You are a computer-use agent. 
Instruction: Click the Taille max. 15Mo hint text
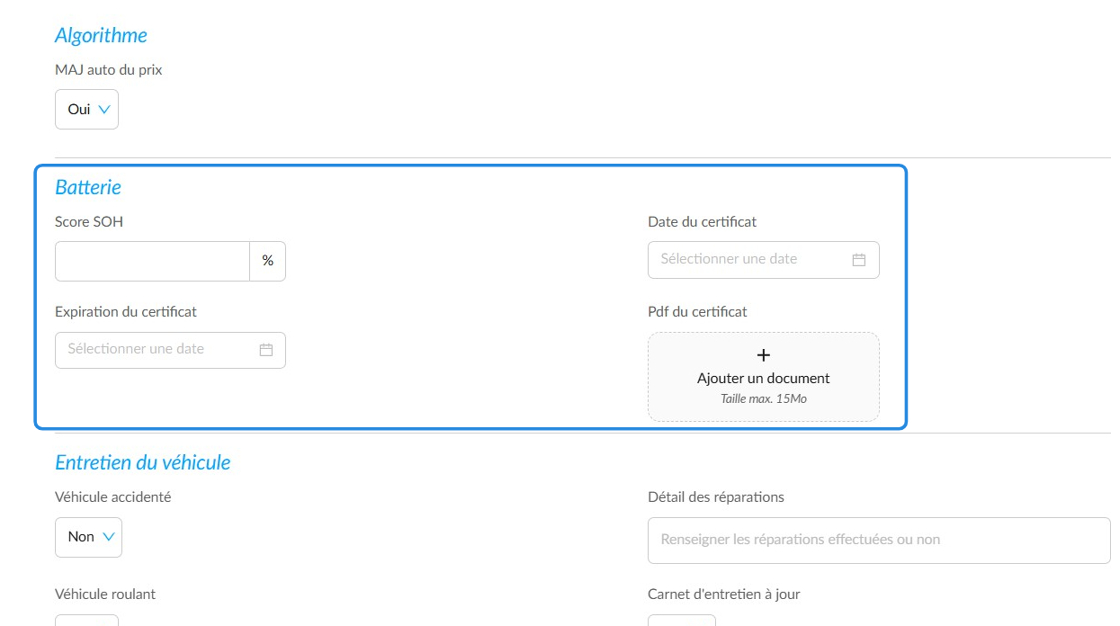click(x=764, y=399)
